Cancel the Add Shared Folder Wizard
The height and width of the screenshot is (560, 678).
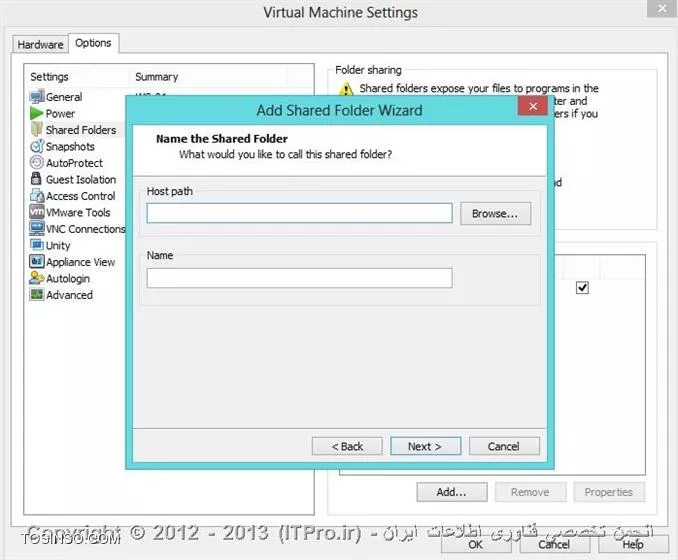504,446
